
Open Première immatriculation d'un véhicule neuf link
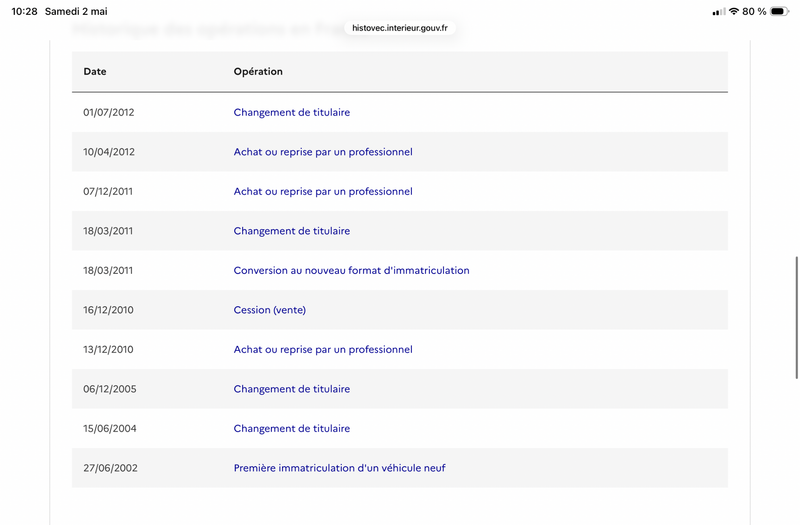340,468
